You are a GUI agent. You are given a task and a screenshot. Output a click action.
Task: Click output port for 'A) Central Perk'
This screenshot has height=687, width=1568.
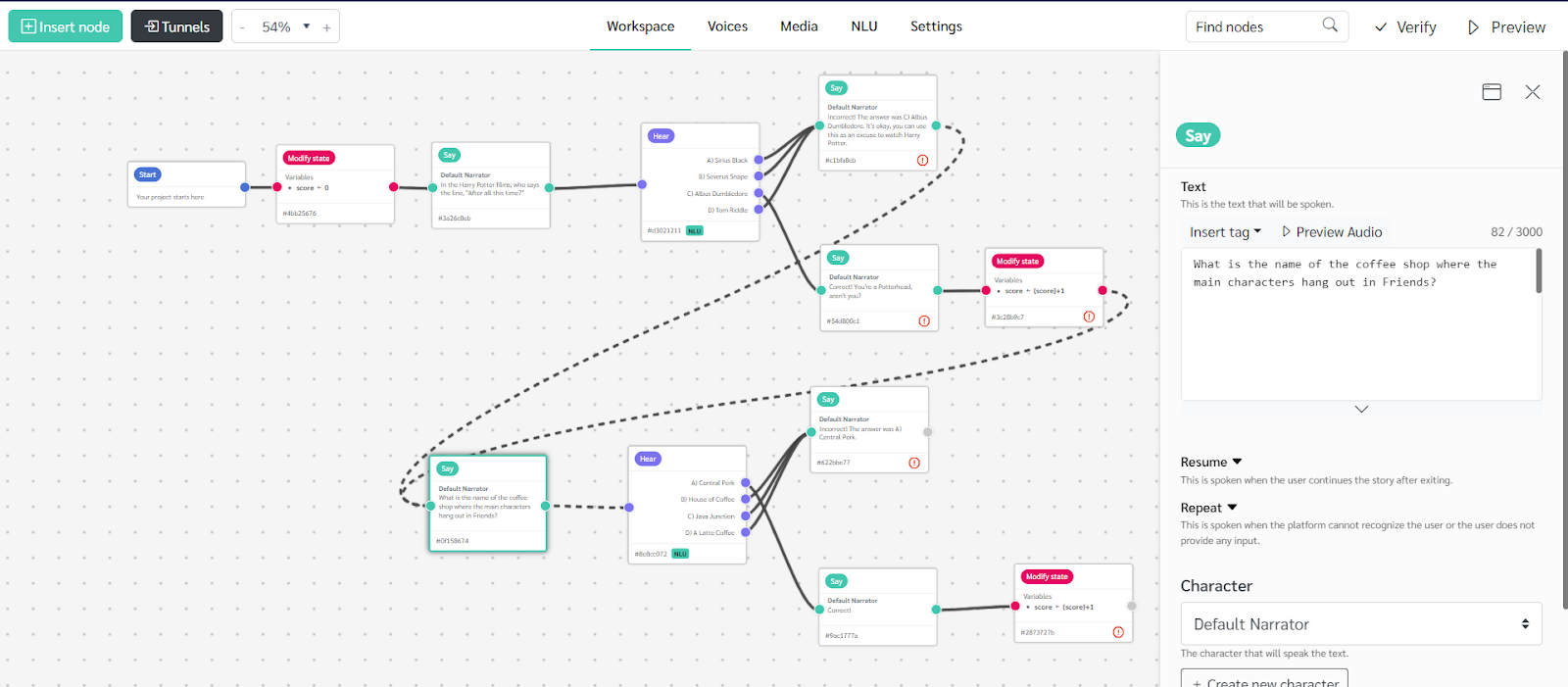pos(746,482)
